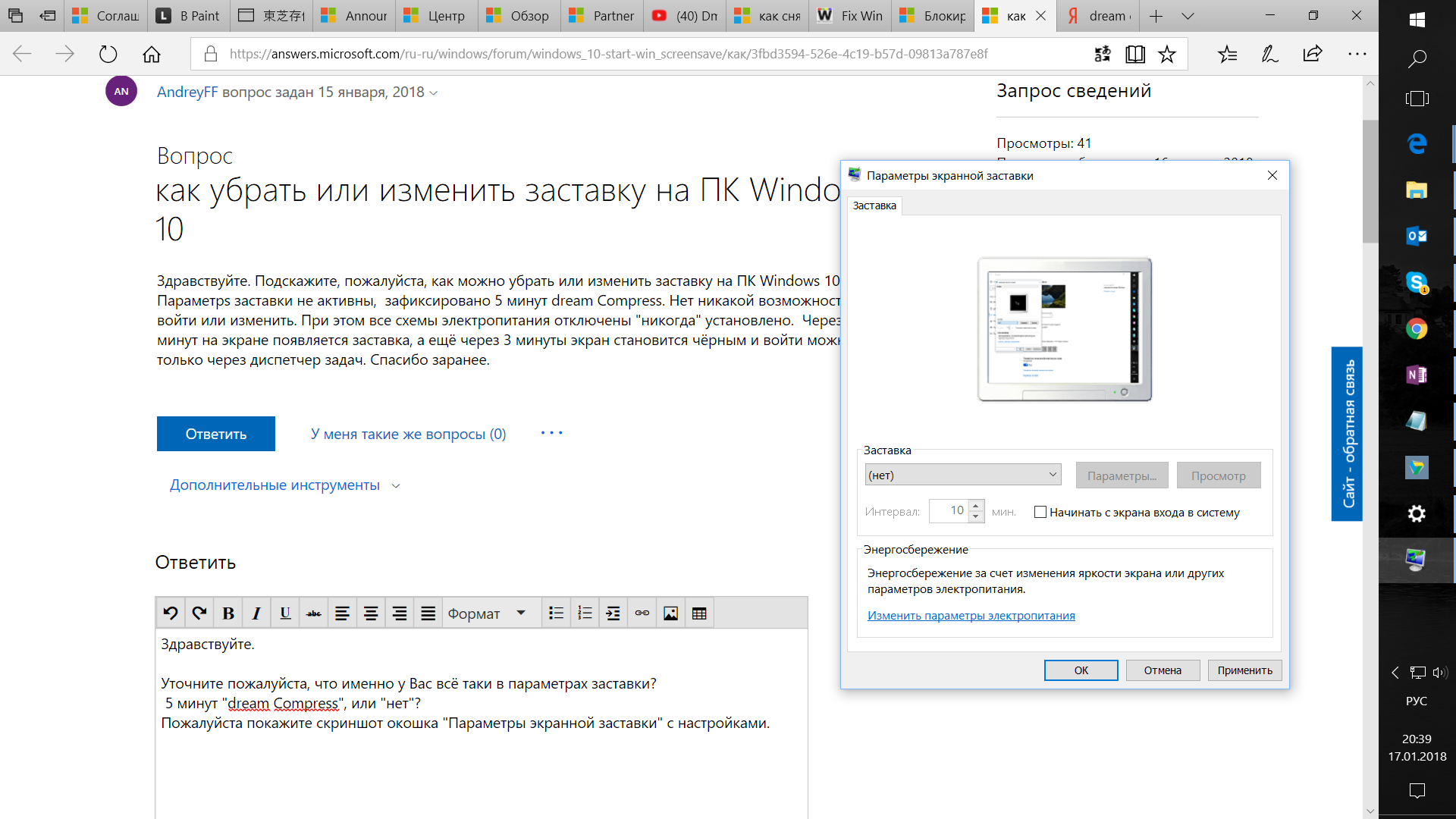Toggle italic formatting in reply editor
This screenshot has height=819, width=1456.
[256, 613]
